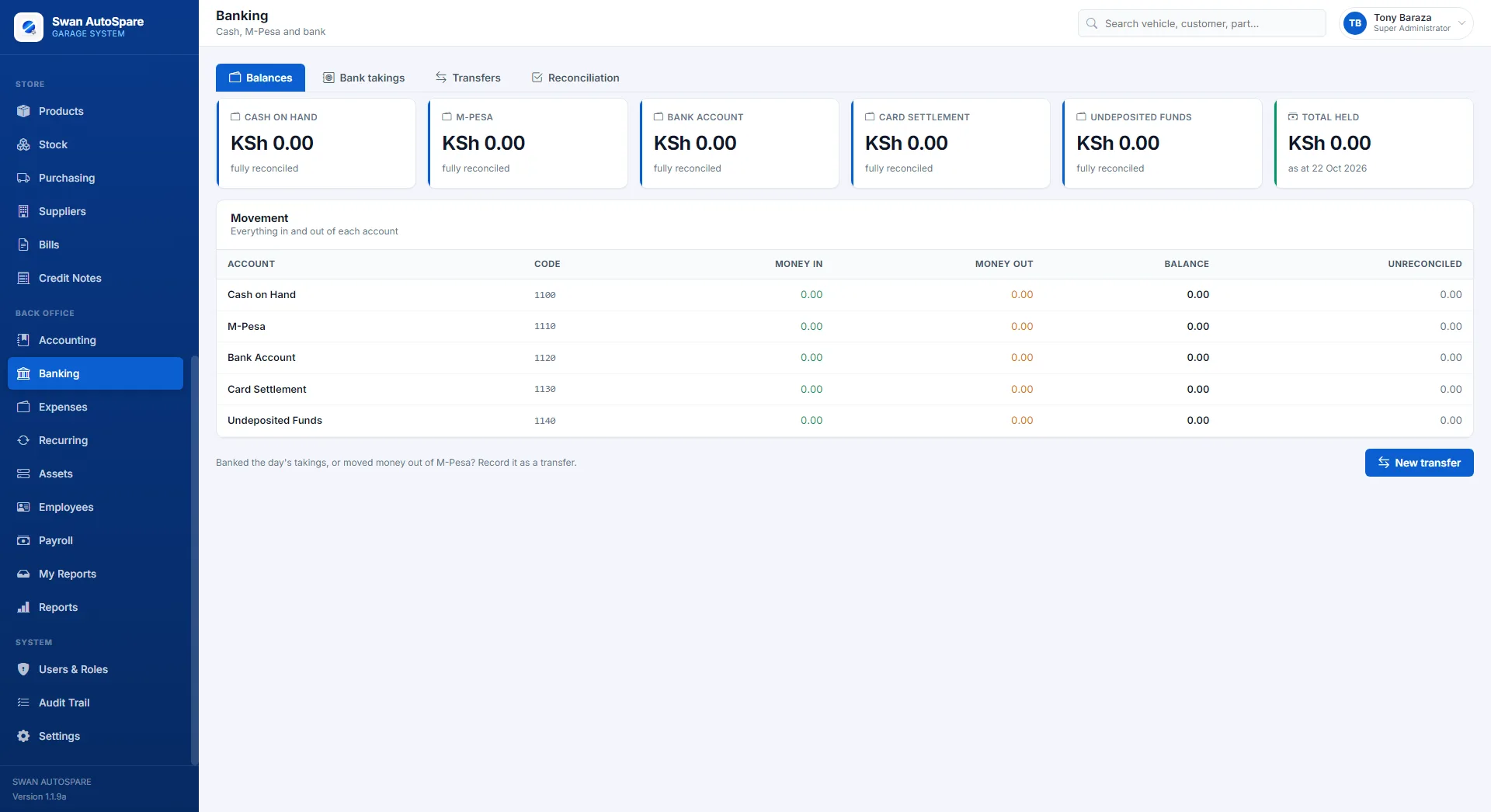Click the Credit Notes icon

tap(23, 278)
